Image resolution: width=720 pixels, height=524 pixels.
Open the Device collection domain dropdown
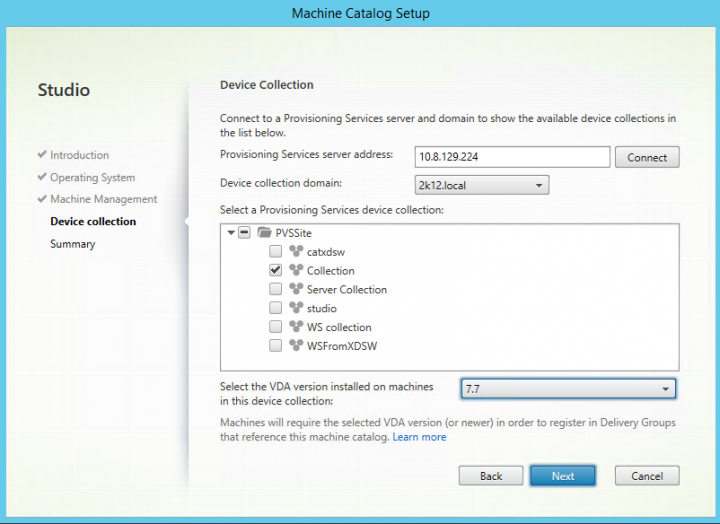481,185
